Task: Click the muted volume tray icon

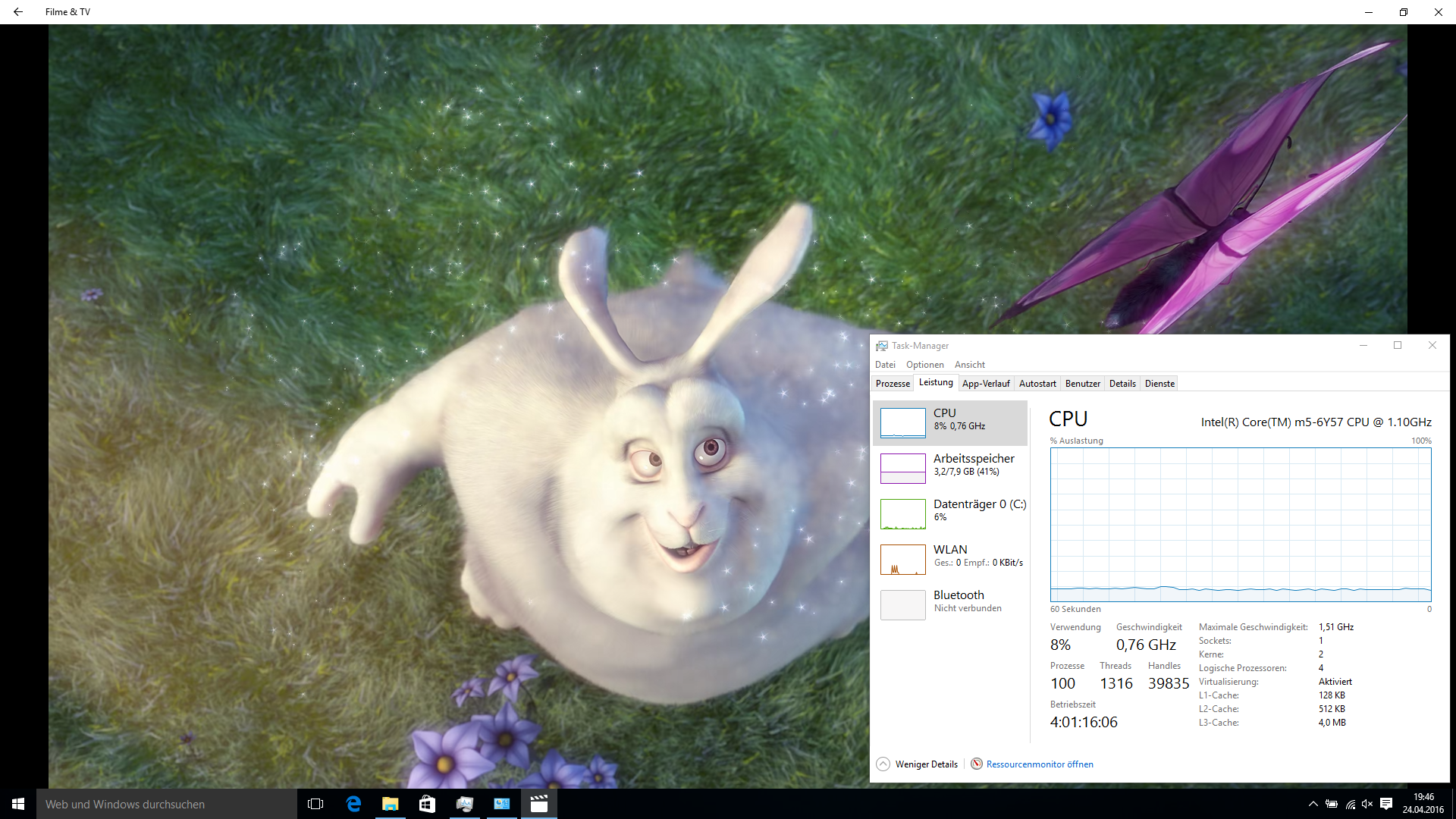Action: pos(1367,804)
